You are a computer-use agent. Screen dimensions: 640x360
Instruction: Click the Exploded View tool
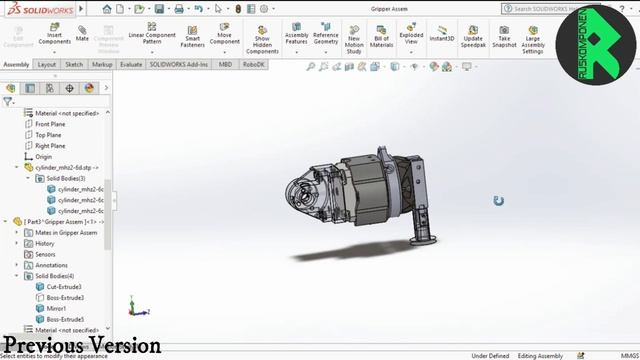pos(411,33)
